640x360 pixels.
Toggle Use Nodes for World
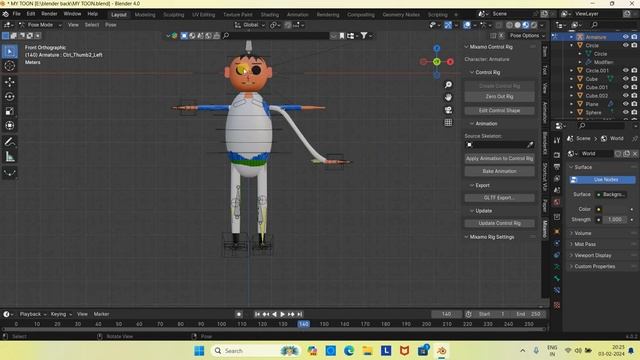click(602, 180)
